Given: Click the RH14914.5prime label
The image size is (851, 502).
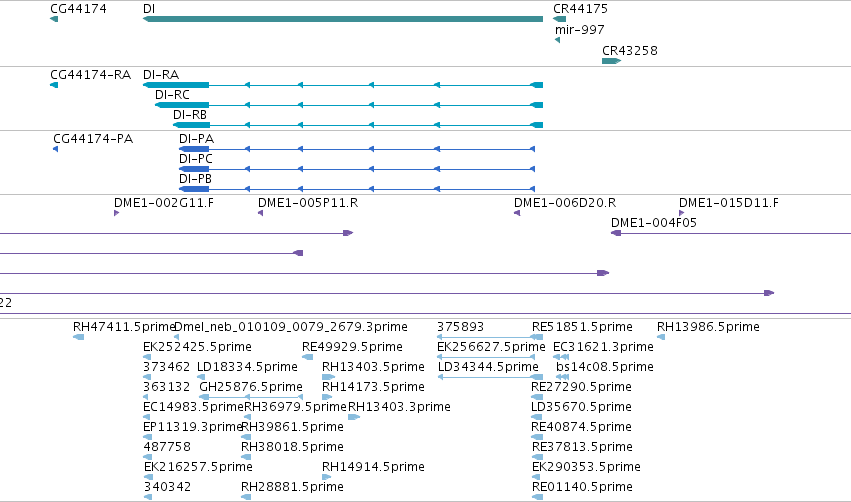Looking at the screenshot, I should click(x=373, y=467).
